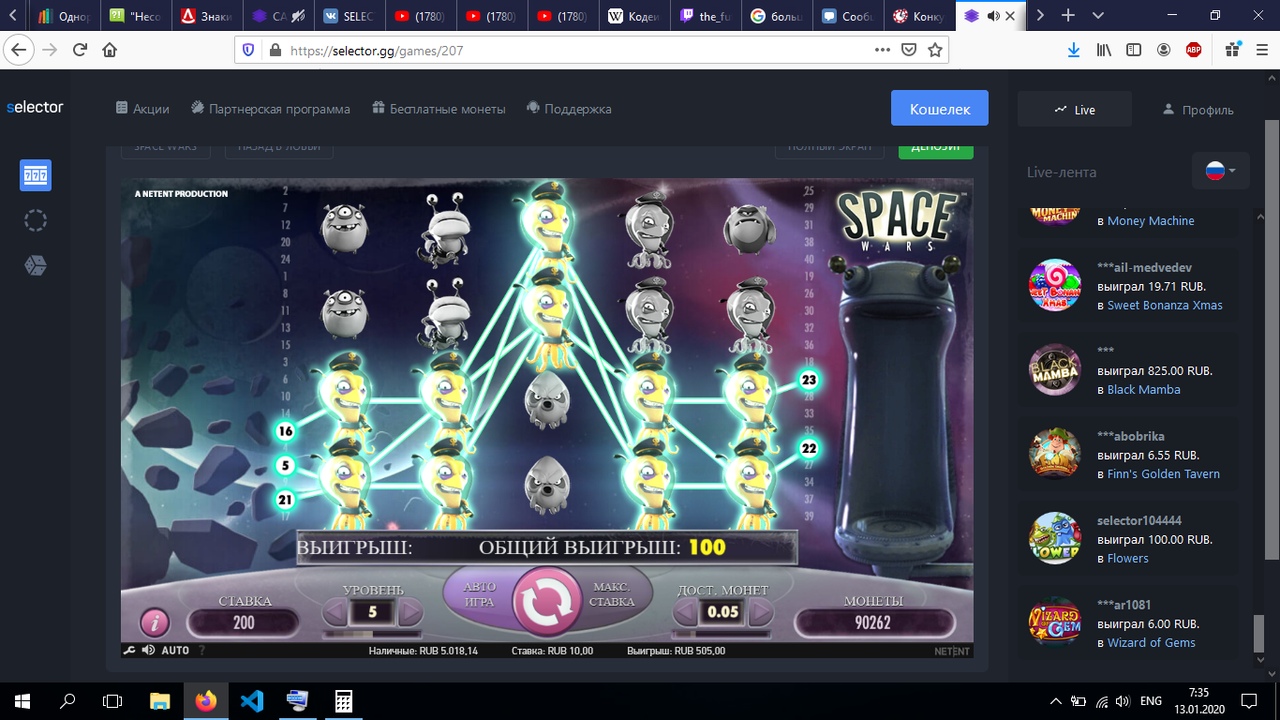Switch to the Wikipedia Кодек tab
This screenshot has width=1280, height=720.
pyautogui.click(x=635, y=16)
